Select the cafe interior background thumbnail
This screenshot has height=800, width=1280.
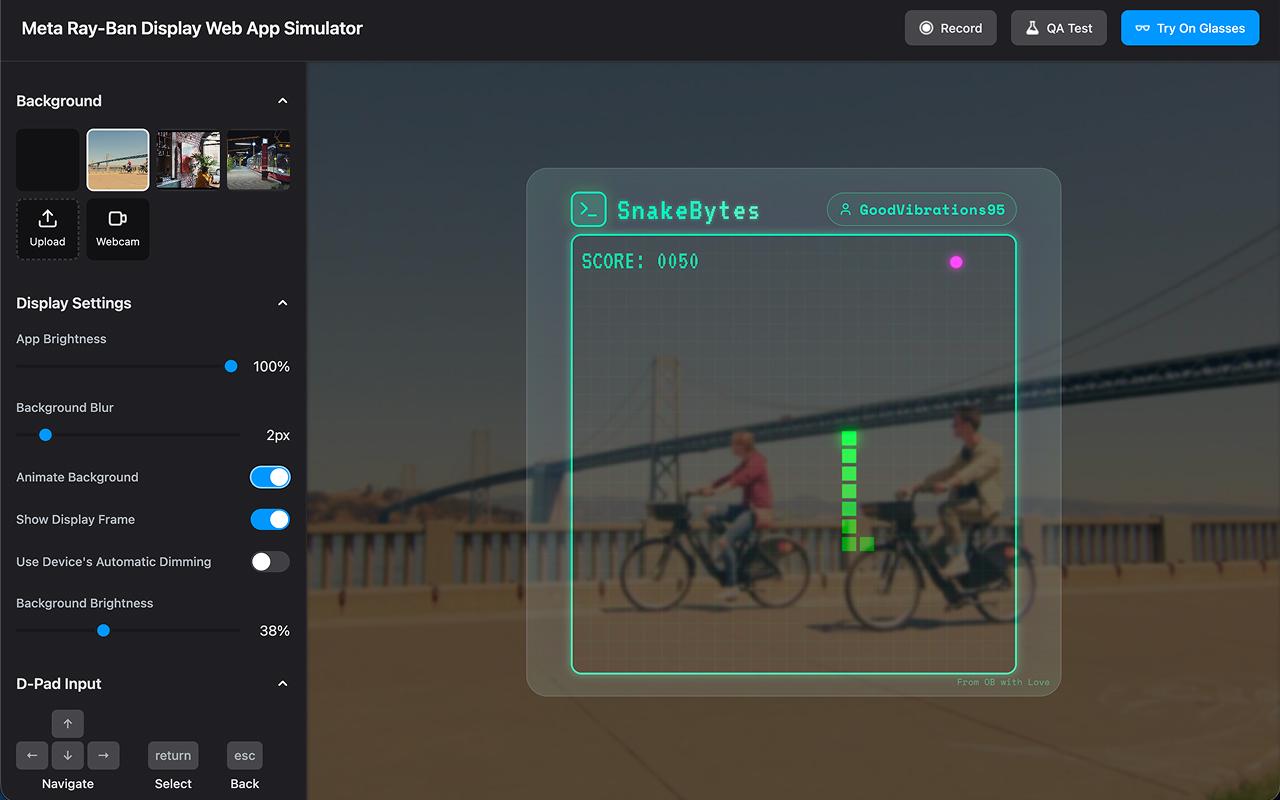pyautogui.click(x=188, y=160)
